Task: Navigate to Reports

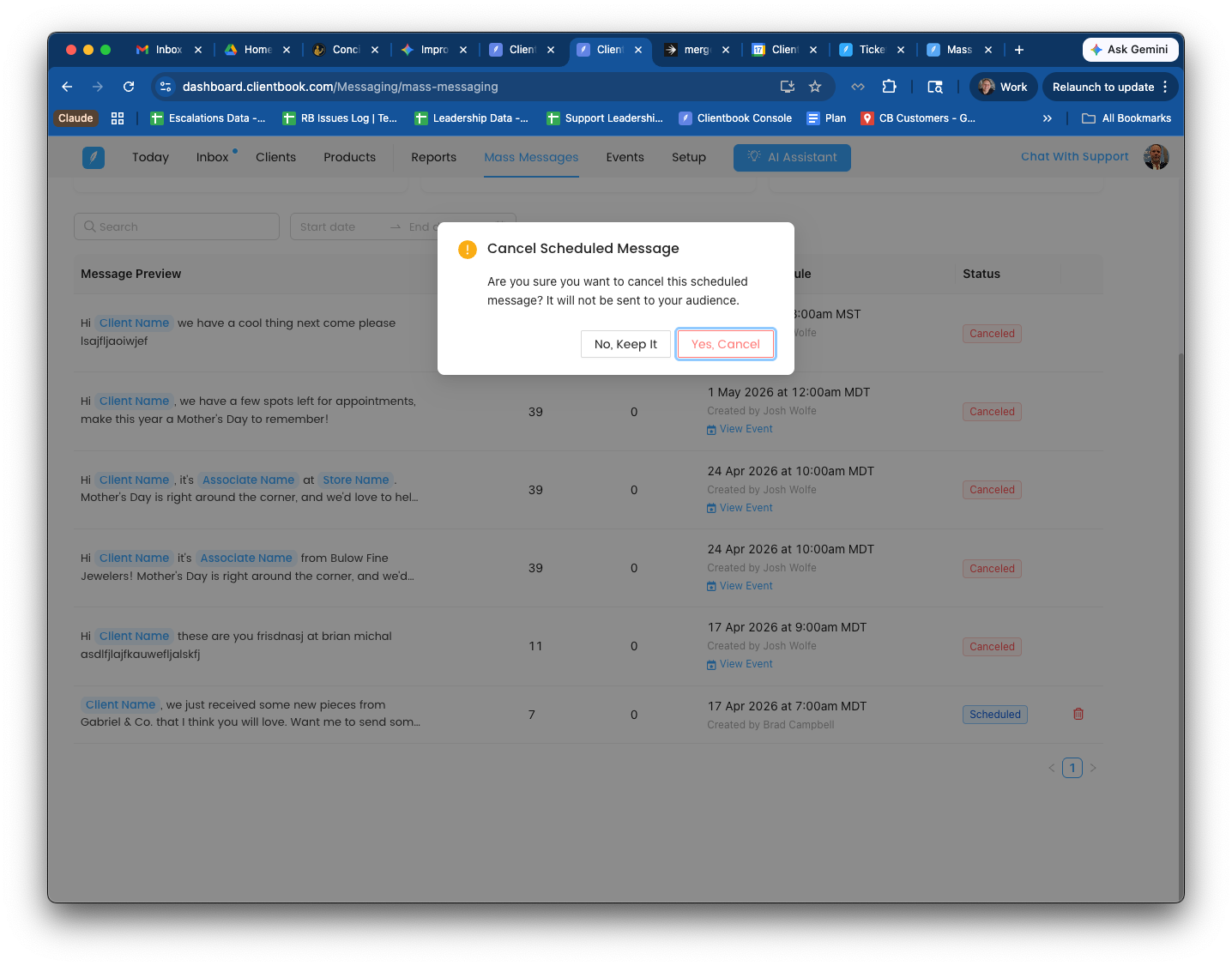Action: pyautogui.click(x=433, y=157)
